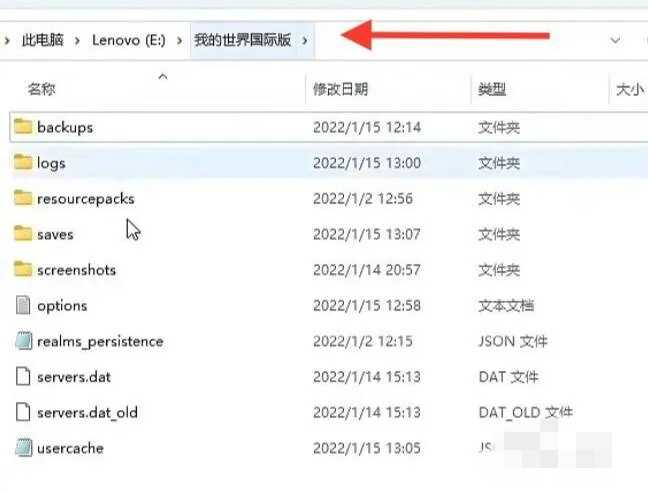Navigate to Lenovo (E:) breadcrumb
Screen dimensions: 648x492
point(129,40)
